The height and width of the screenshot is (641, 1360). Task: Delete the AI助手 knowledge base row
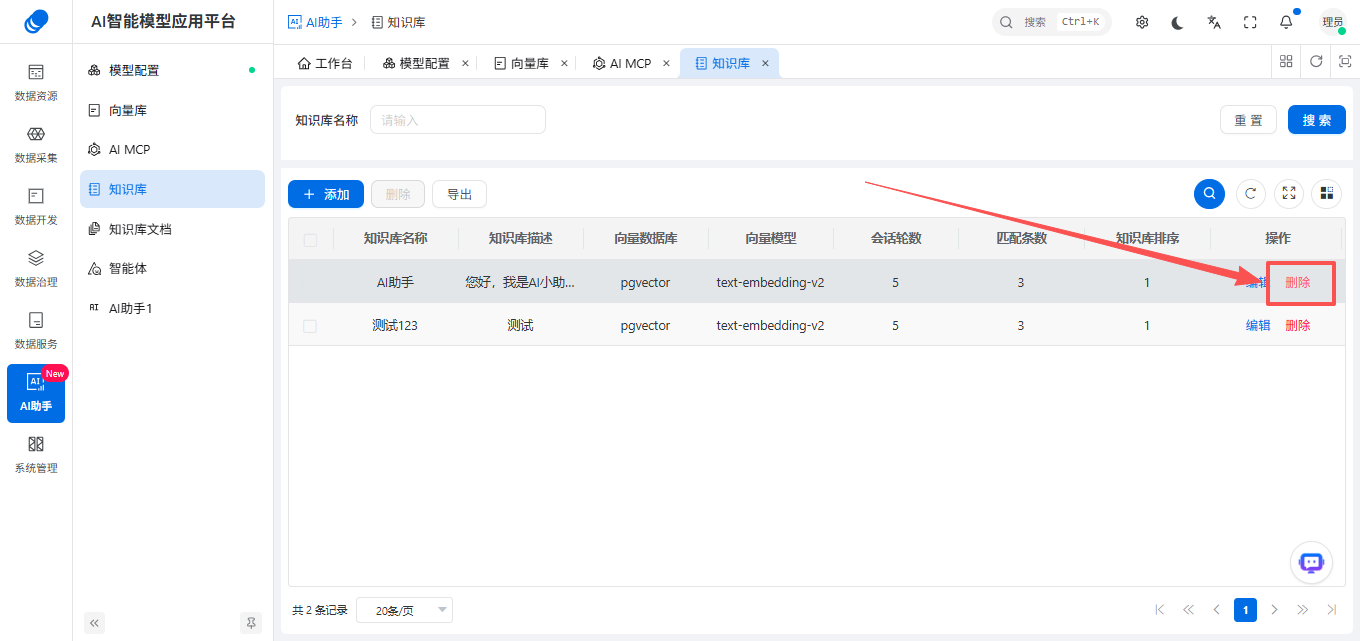[1297, 282]
